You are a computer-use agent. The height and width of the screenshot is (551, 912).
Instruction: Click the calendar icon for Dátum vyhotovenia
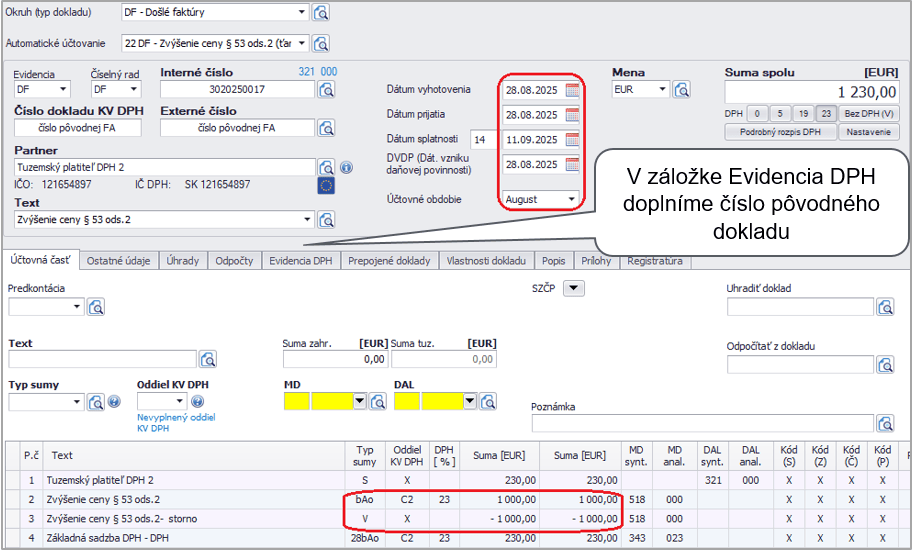point(572,90)
